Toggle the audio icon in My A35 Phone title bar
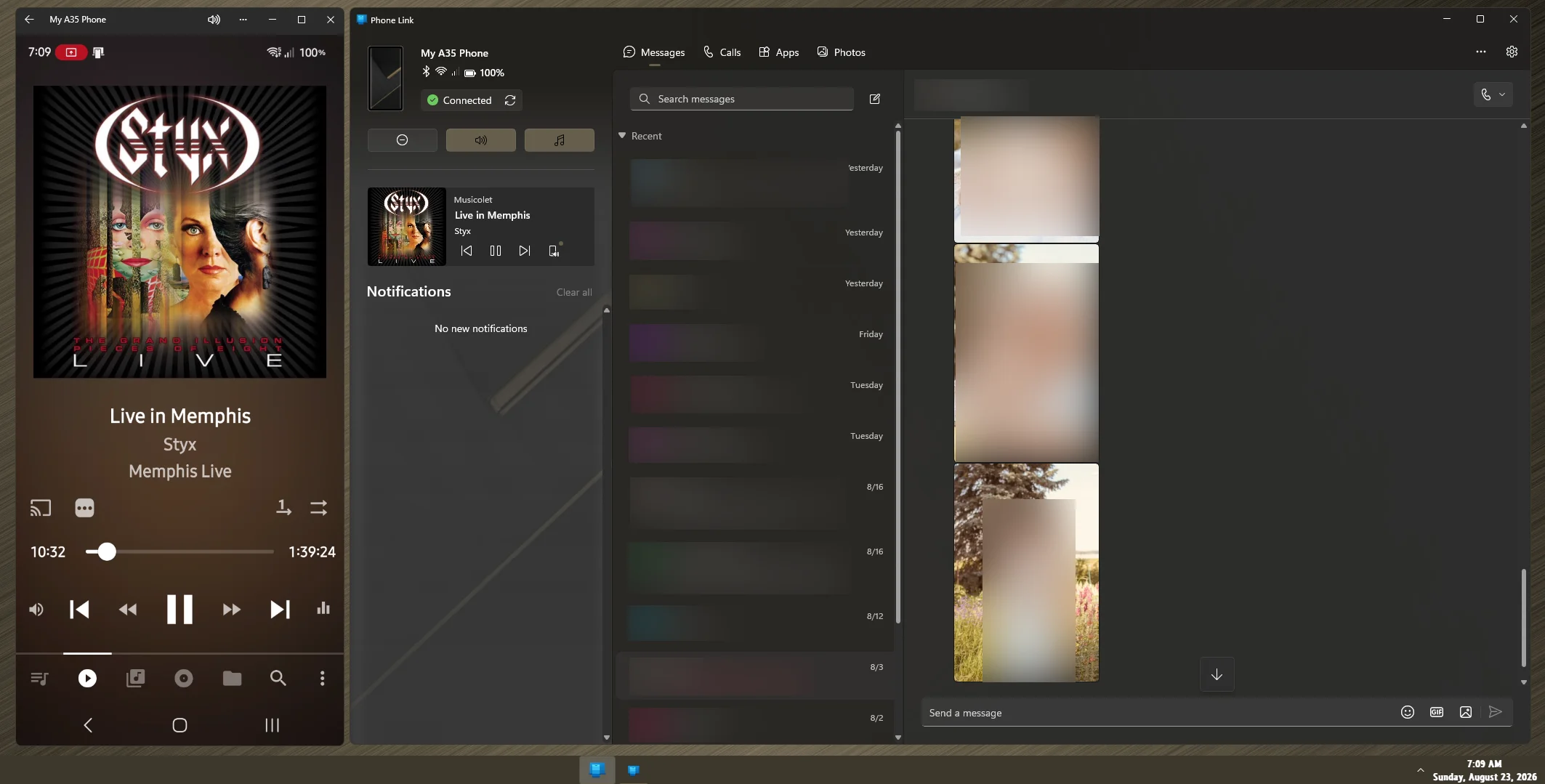 tap(214, 20)
